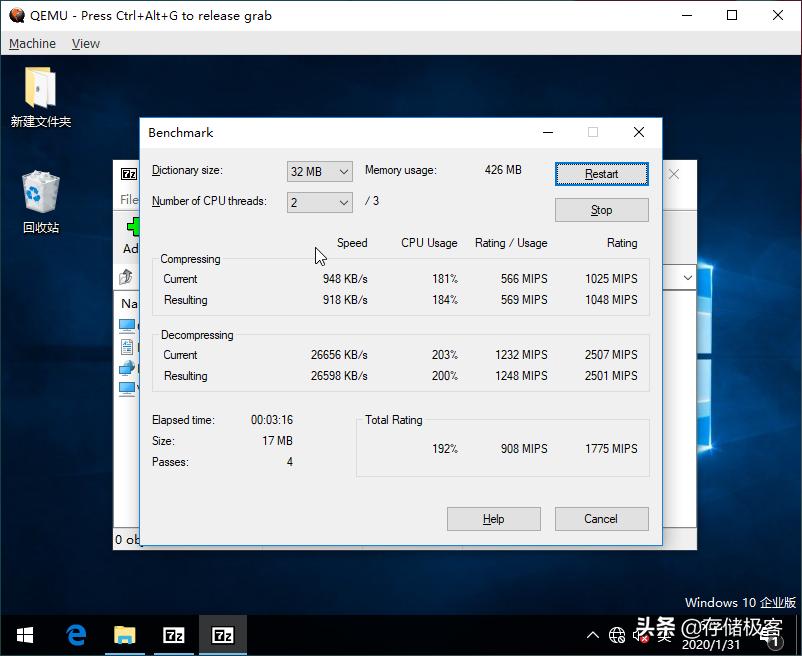Click the up-folder icon in the 7-Zip window
The width and height of the screenshot is (802, 656).
tap(126, 277)
